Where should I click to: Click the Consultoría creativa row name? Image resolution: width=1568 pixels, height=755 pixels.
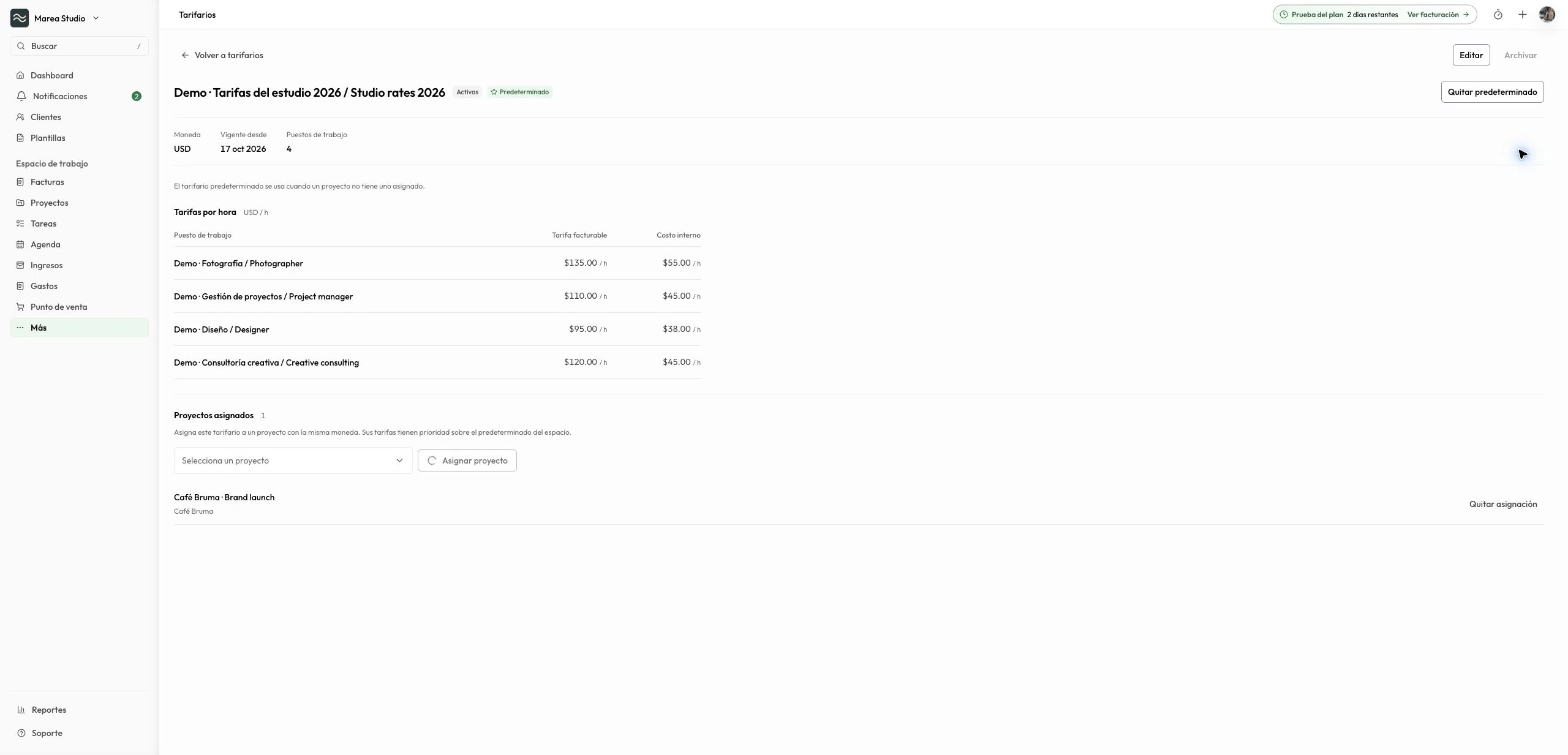(266, 362)
